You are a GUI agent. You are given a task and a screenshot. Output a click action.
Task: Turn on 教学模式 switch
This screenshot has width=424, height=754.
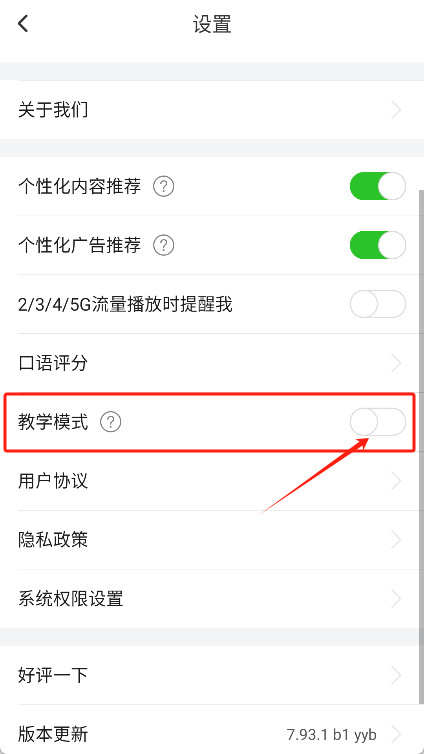pos(378,422)
